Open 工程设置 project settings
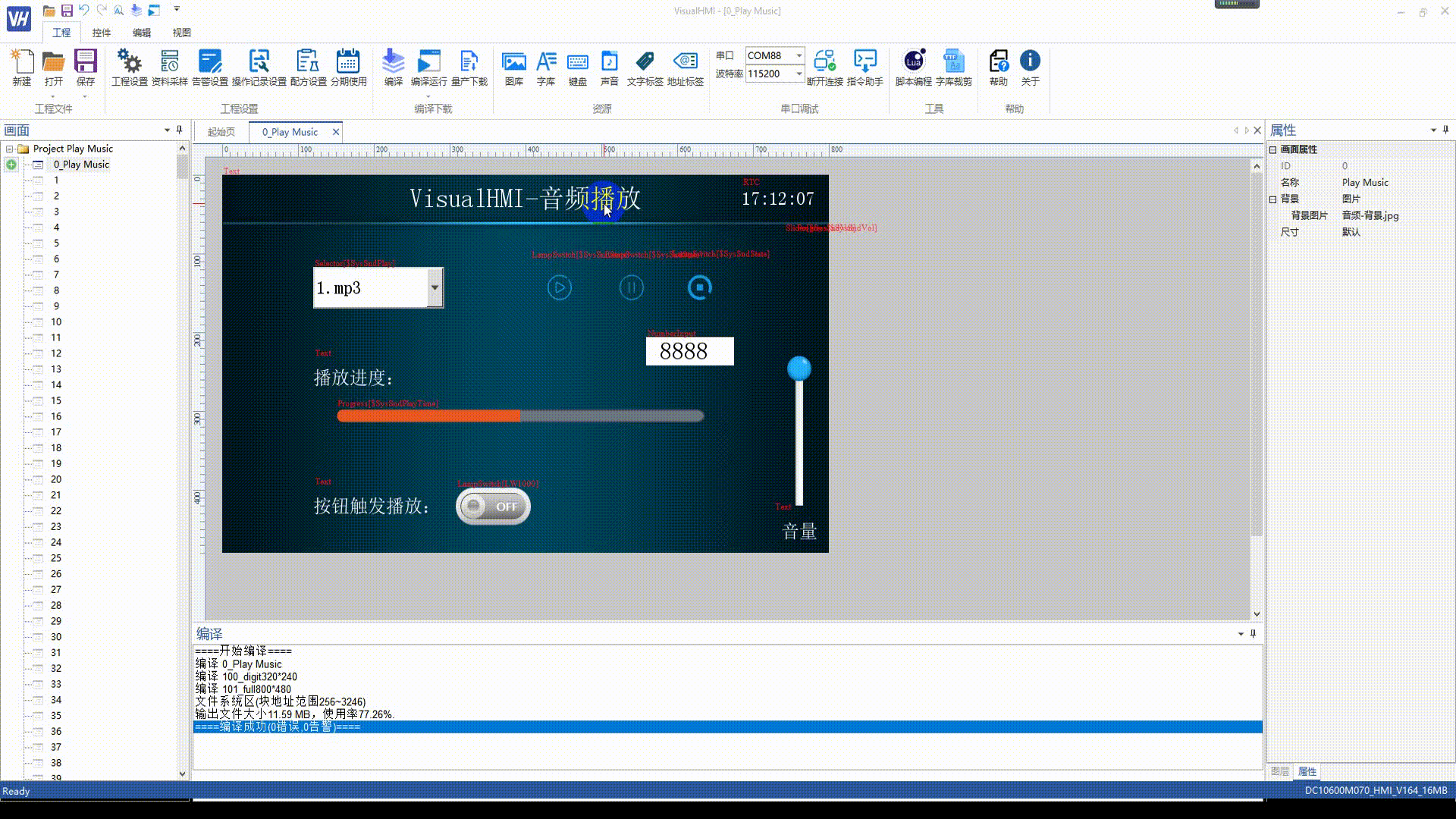This screenshot has height=819, width=1456. [130, 67]
